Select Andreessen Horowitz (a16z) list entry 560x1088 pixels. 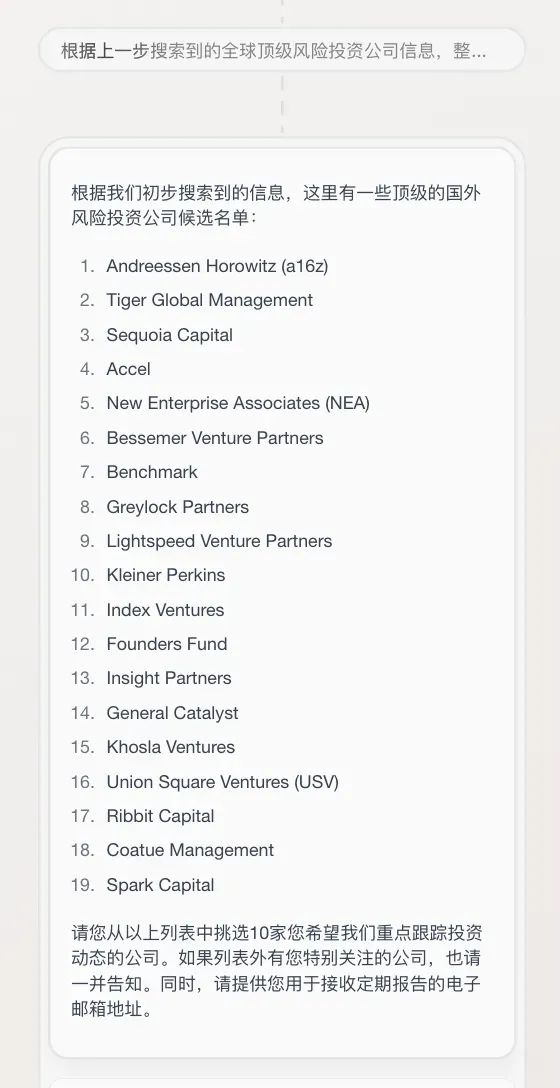tap(217, 266)
